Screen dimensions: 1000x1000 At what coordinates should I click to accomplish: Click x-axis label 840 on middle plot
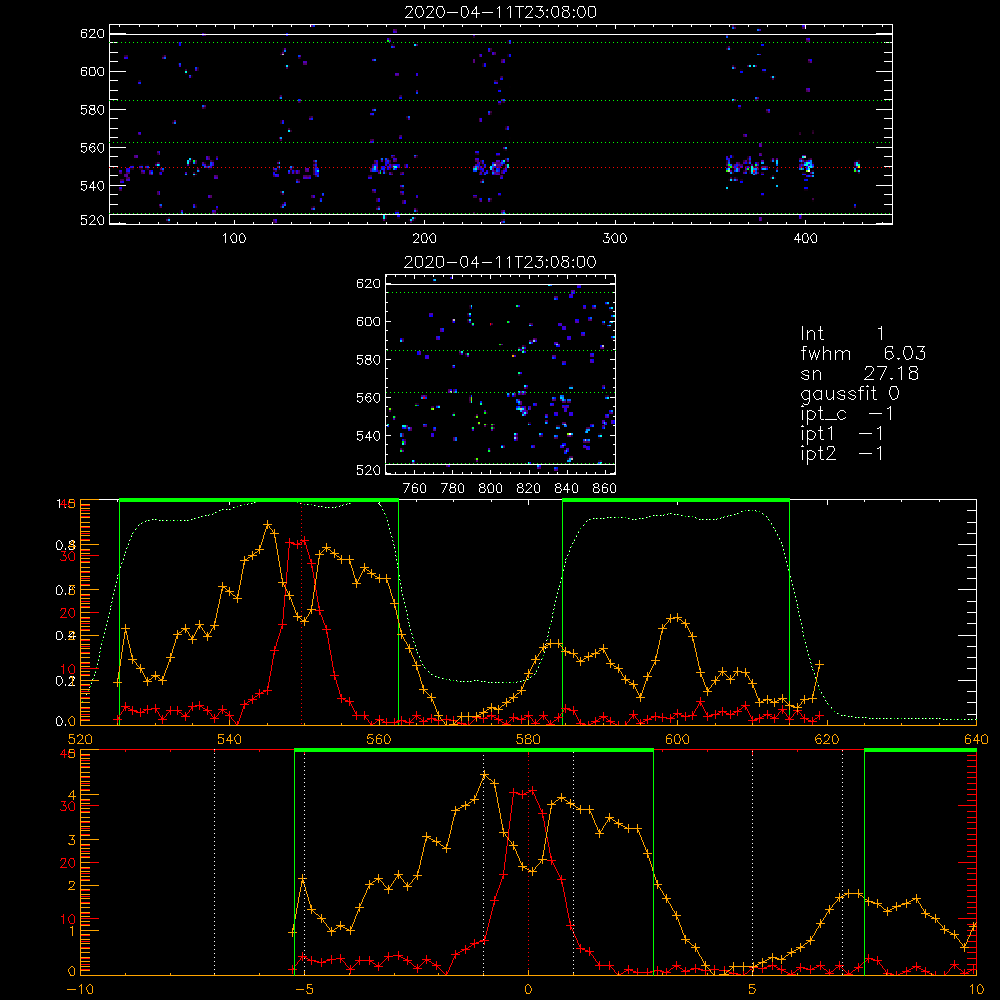(x=566, y=489)
